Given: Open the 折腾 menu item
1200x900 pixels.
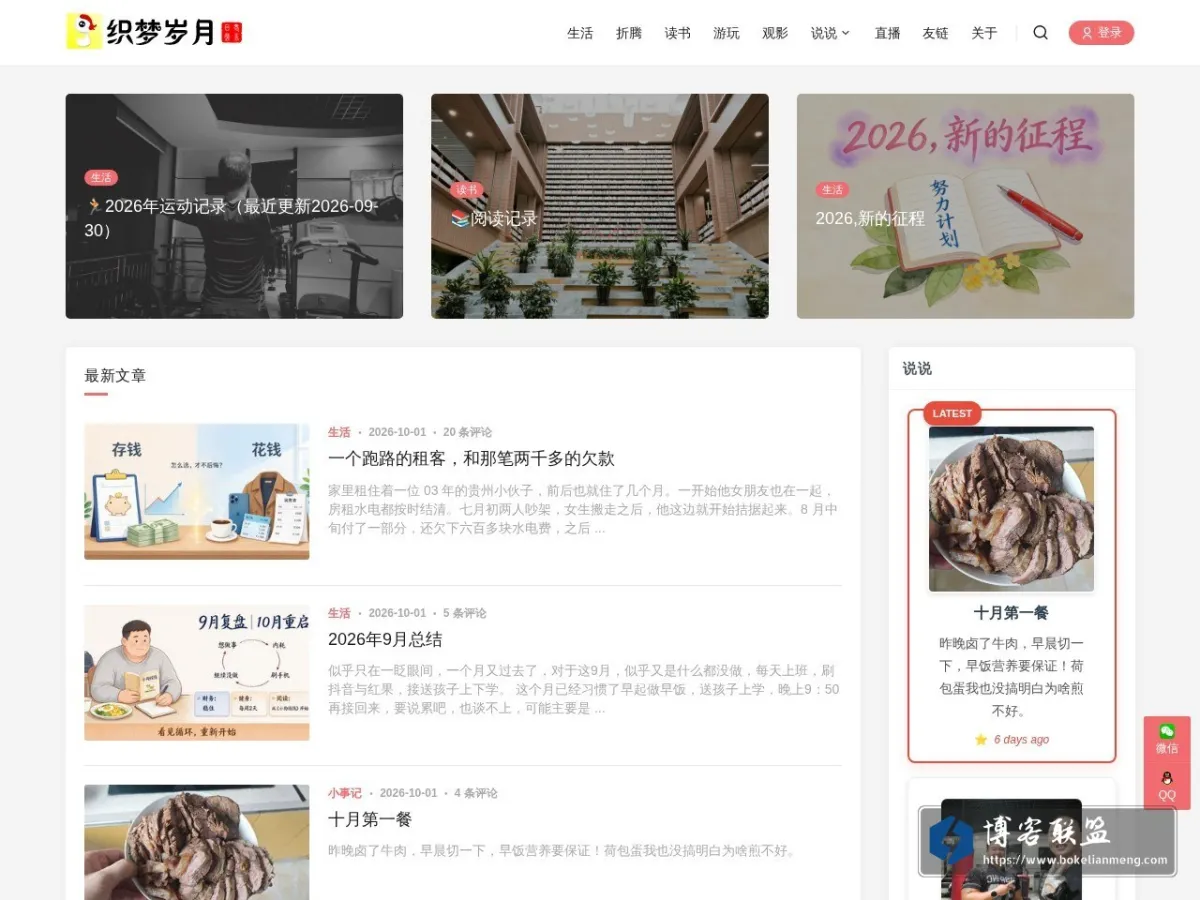Looking at the screenshot, I should pyautogui.click(x=629, y=33).
